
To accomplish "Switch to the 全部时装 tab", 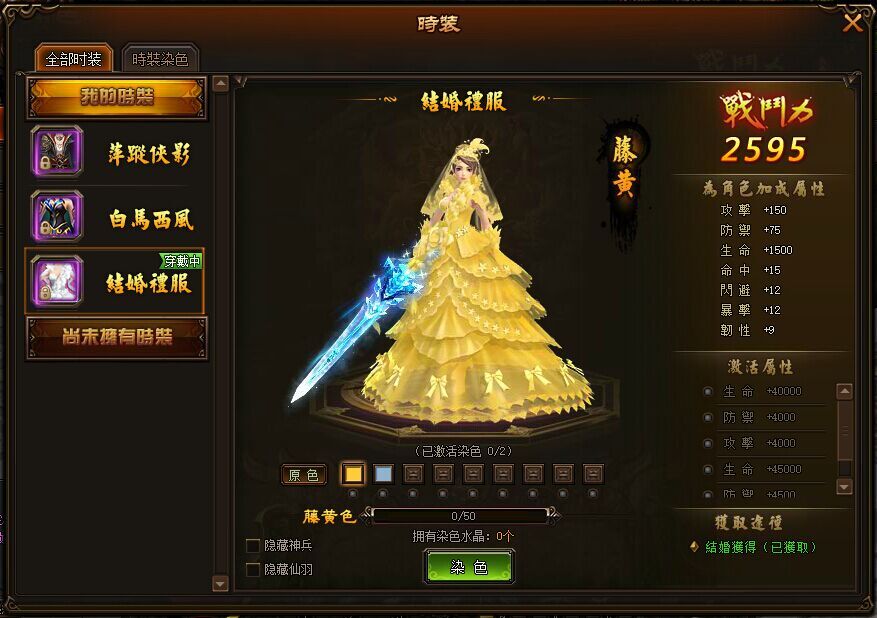I will (73, 59).
